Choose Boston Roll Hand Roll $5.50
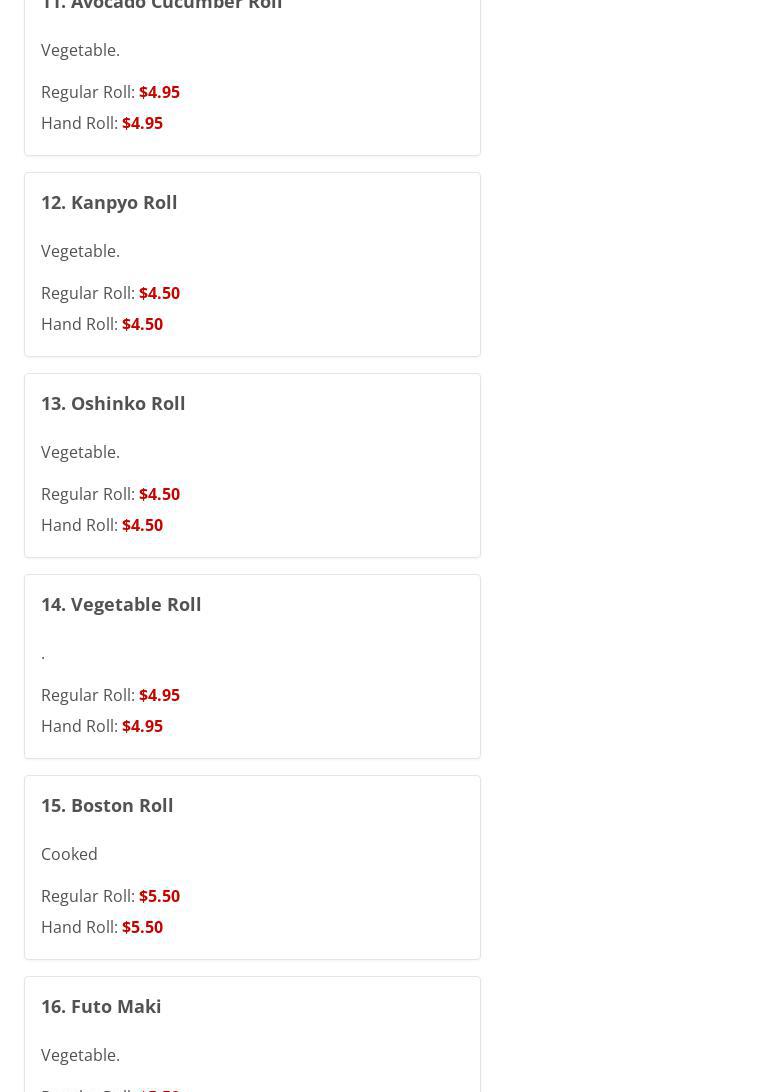This screenshot has width=770, height=1092. [142, 927]
